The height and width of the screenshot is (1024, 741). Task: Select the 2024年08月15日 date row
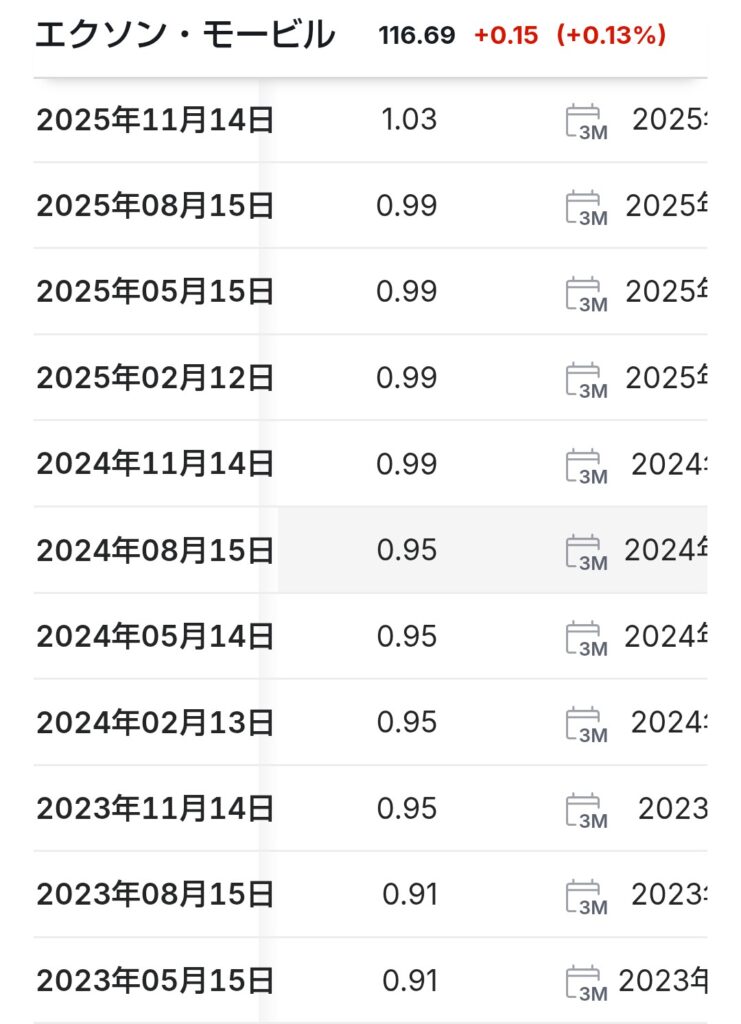(155, 550)
